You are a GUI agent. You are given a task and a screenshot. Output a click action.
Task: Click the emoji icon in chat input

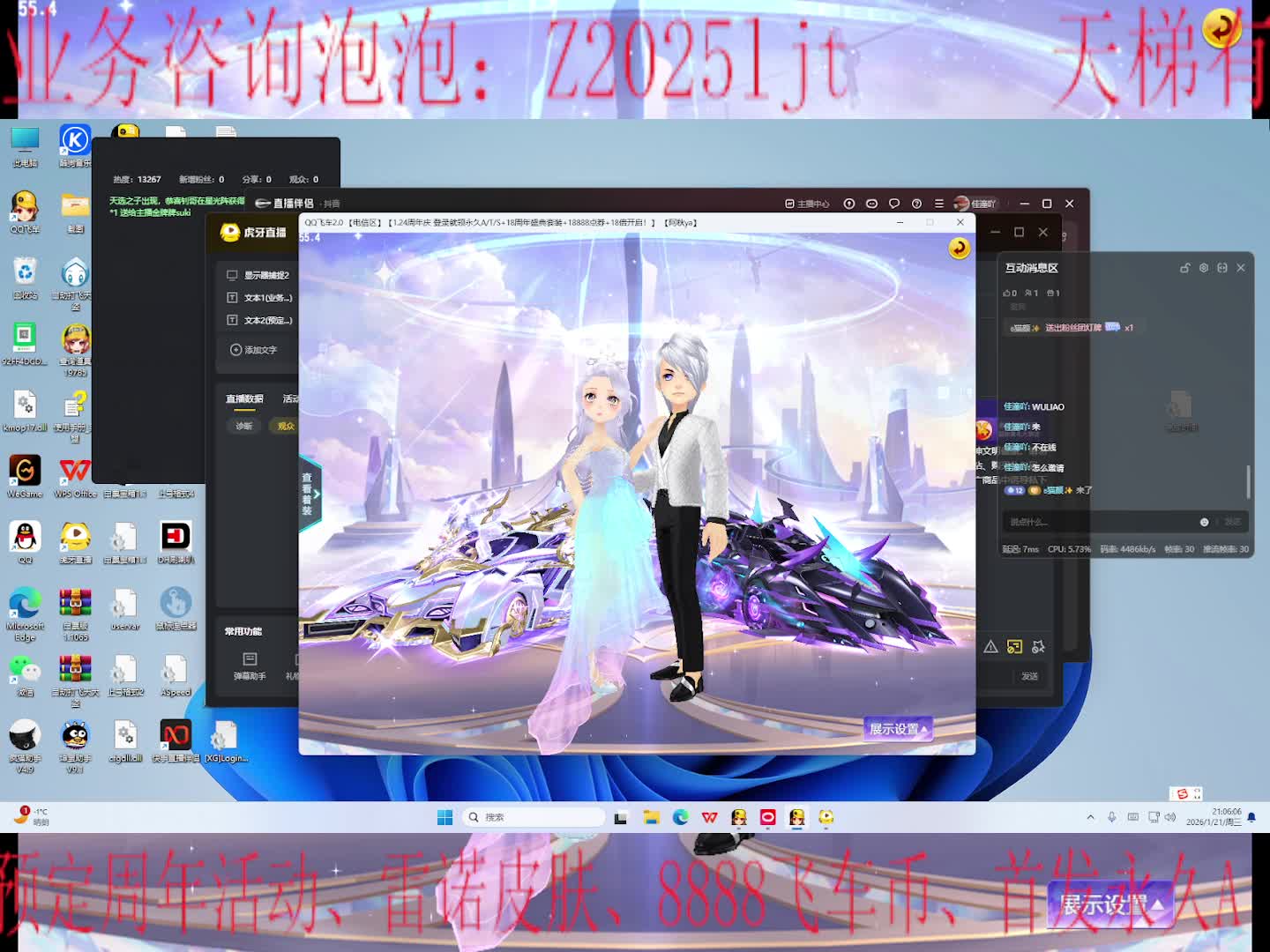pos(1204,522)
